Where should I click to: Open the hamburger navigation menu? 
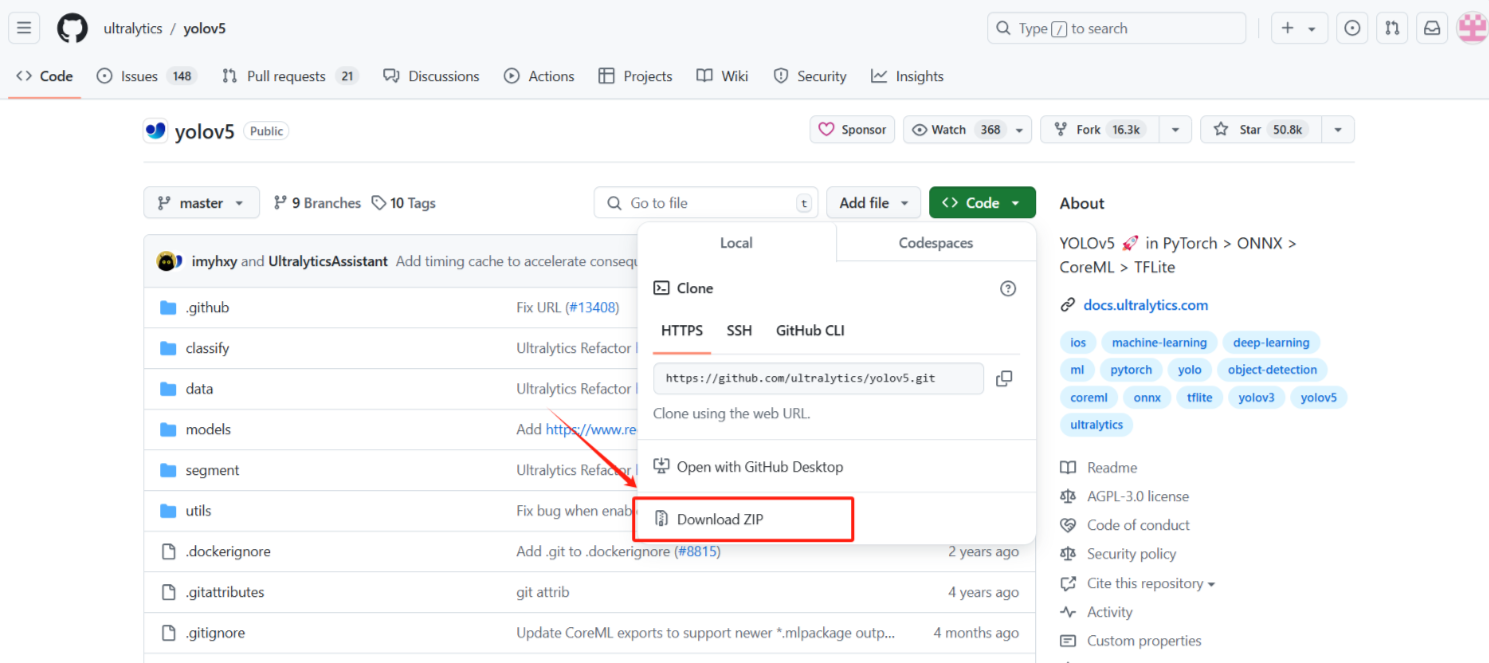pos(24,28)
